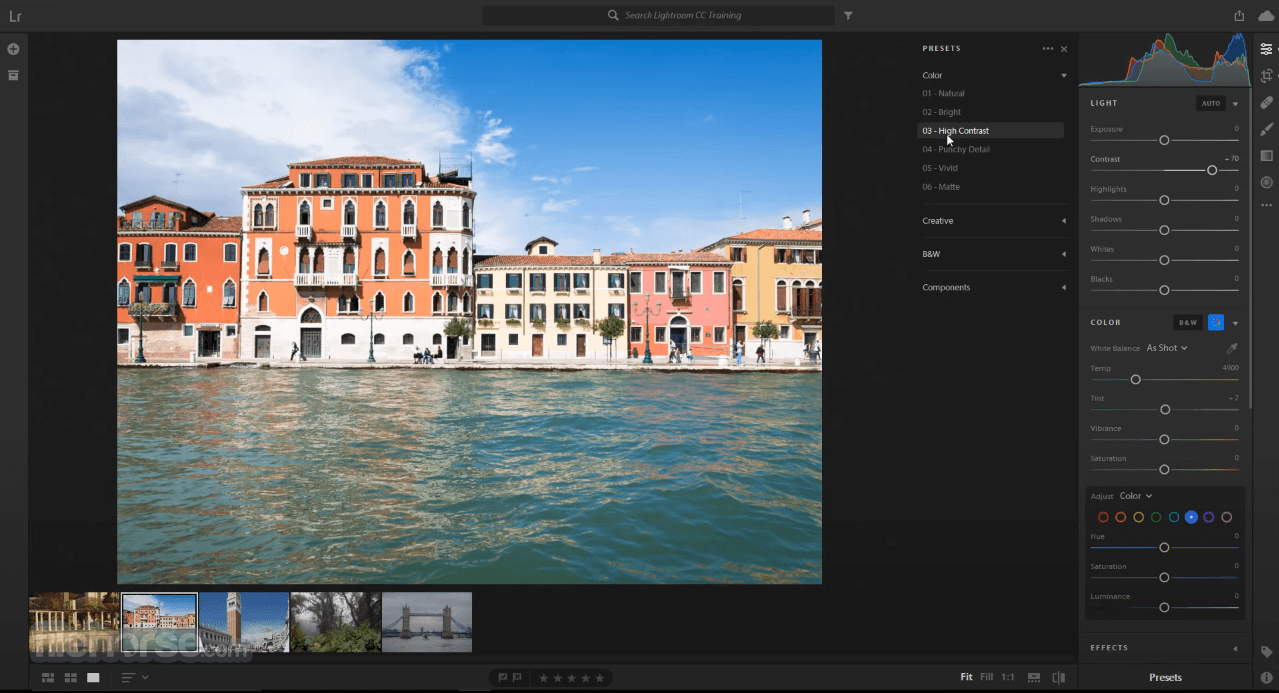1279x693 pixels.
Task: Open the White Balance As Shot dropdown
Action: (x=1166, y=348)
